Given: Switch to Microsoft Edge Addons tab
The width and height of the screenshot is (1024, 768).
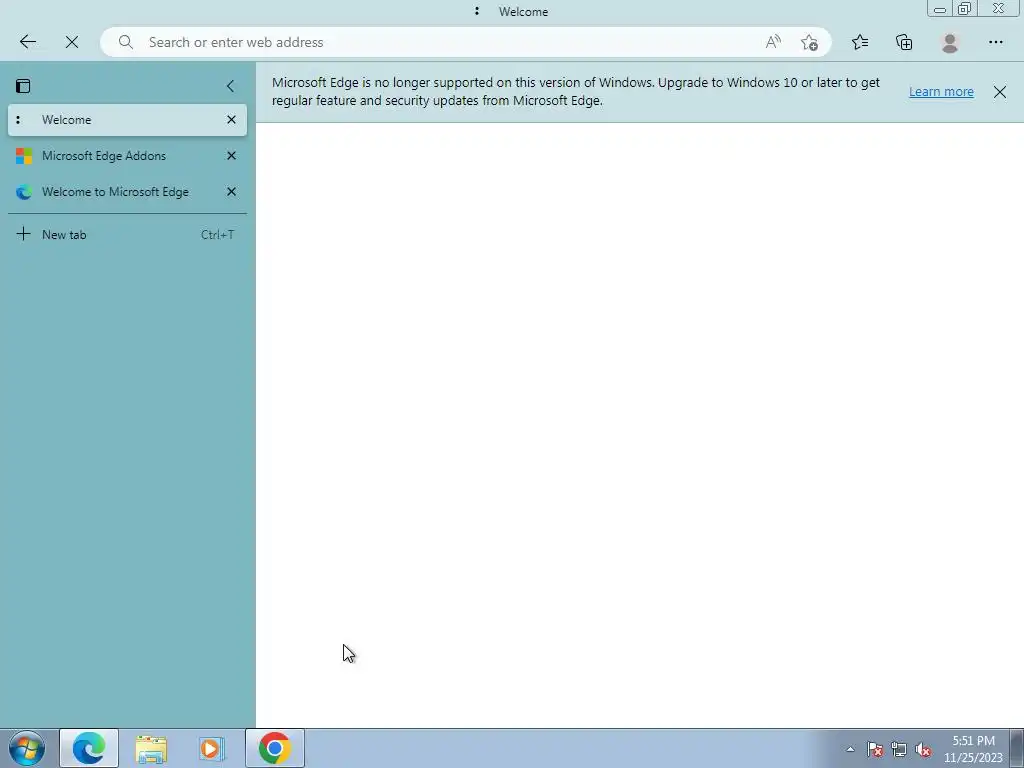Looking at the screenshot, I should tap(127, 156).
